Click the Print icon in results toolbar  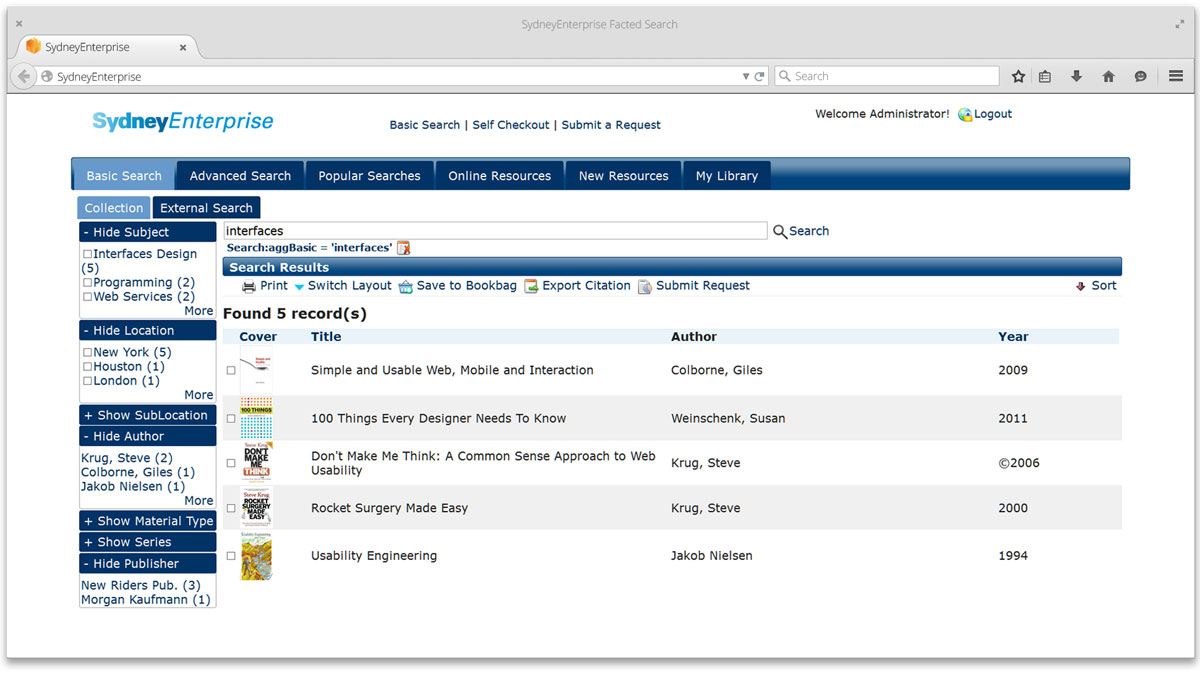click(248, 286)
